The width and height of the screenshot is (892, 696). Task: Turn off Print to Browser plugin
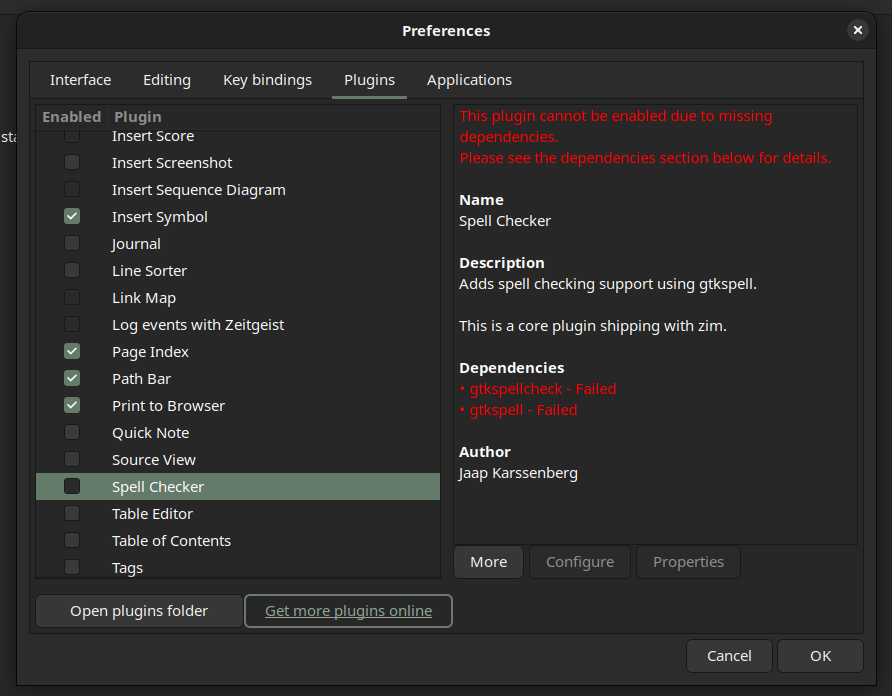tap(72, 406)
